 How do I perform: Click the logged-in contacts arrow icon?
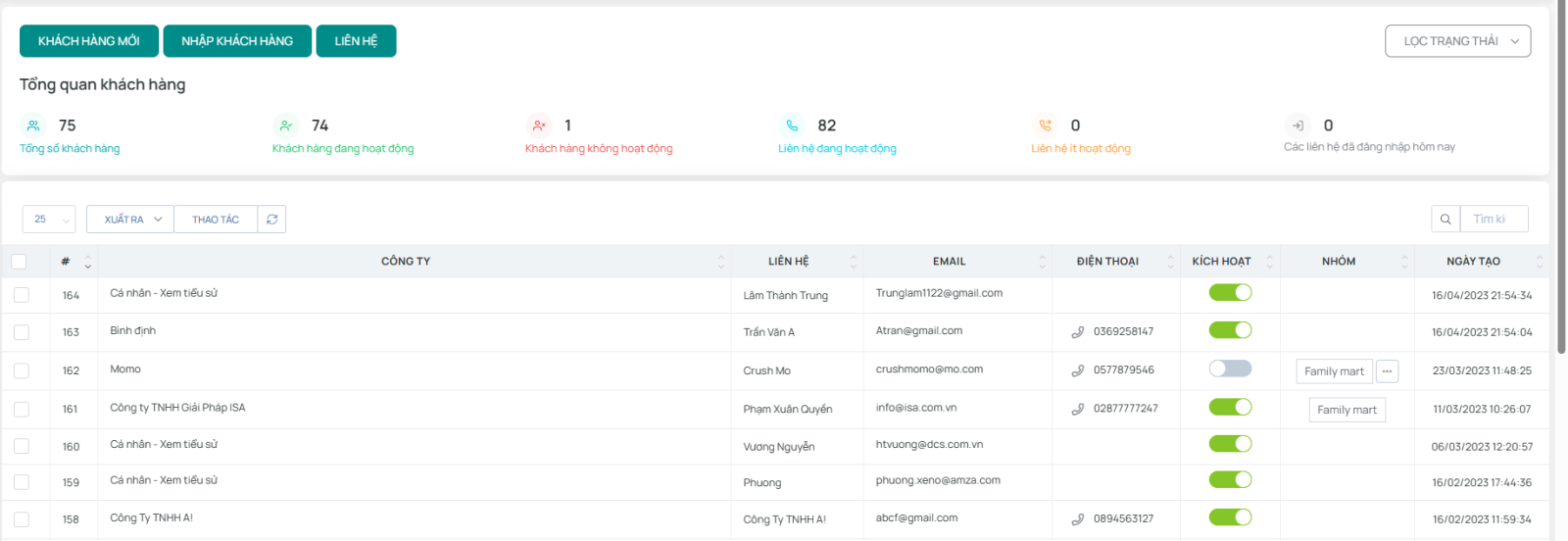coord(1298,125)
